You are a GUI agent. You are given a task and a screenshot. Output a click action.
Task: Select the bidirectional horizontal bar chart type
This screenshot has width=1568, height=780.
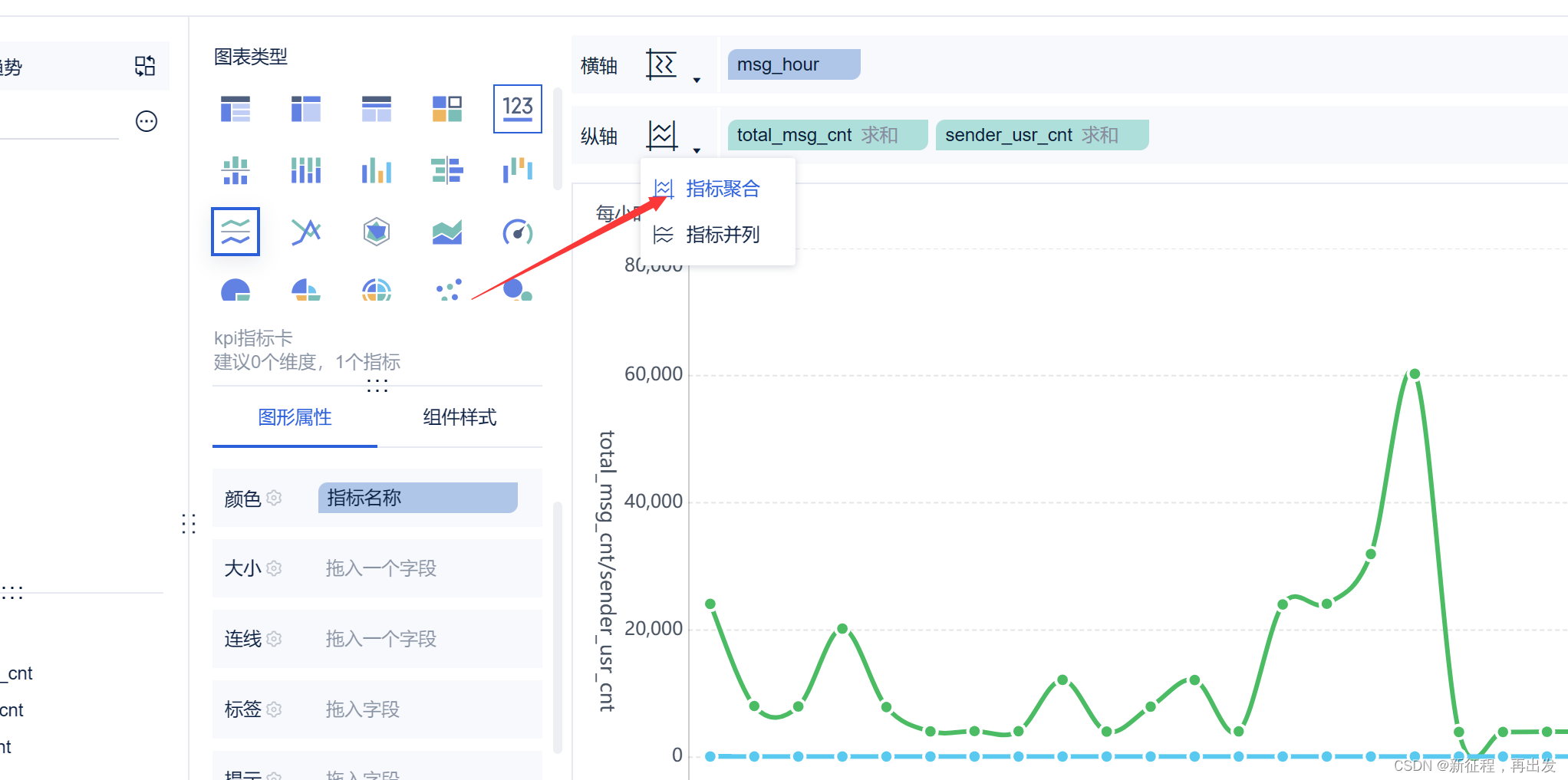447,170
